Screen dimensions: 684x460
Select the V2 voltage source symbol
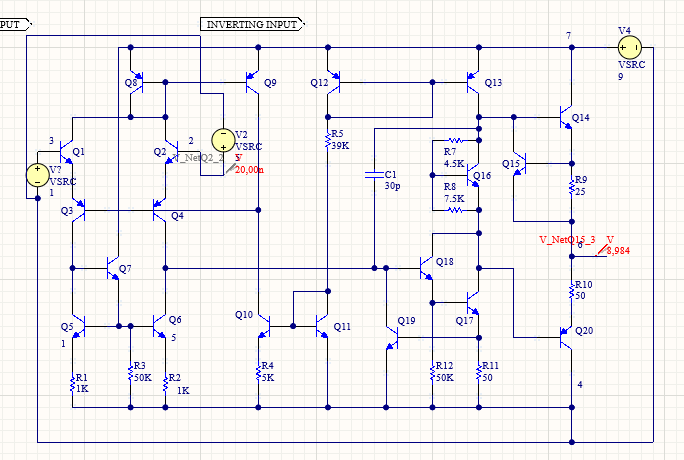coord(223,140)
